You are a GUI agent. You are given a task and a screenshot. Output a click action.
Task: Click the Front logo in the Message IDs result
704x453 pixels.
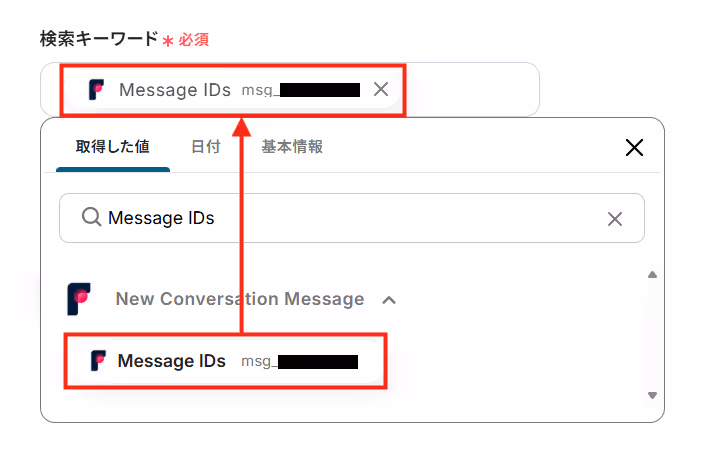coord(98,361)
